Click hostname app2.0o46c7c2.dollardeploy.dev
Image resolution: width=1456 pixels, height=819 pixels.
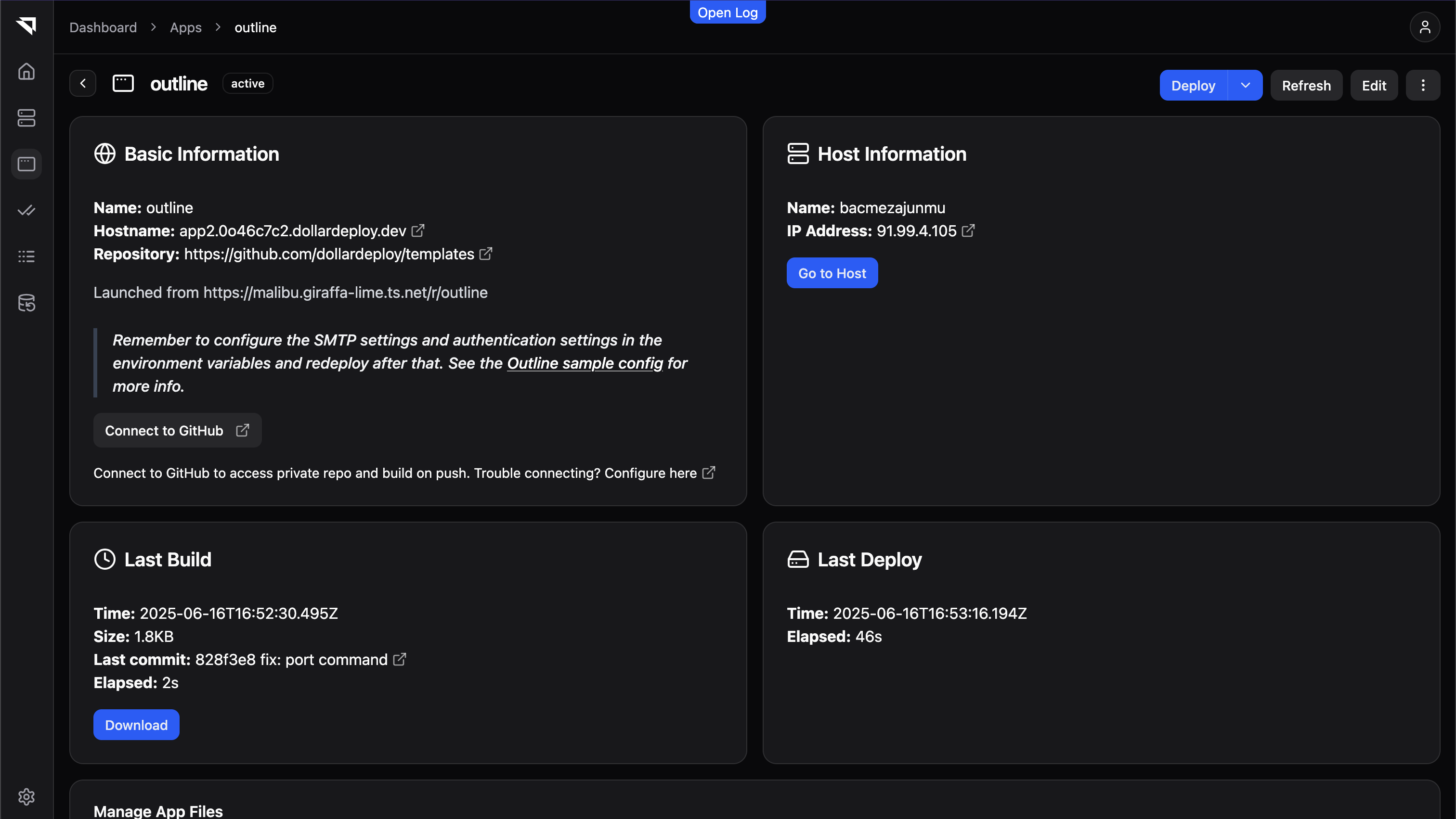tap(293, 230)
